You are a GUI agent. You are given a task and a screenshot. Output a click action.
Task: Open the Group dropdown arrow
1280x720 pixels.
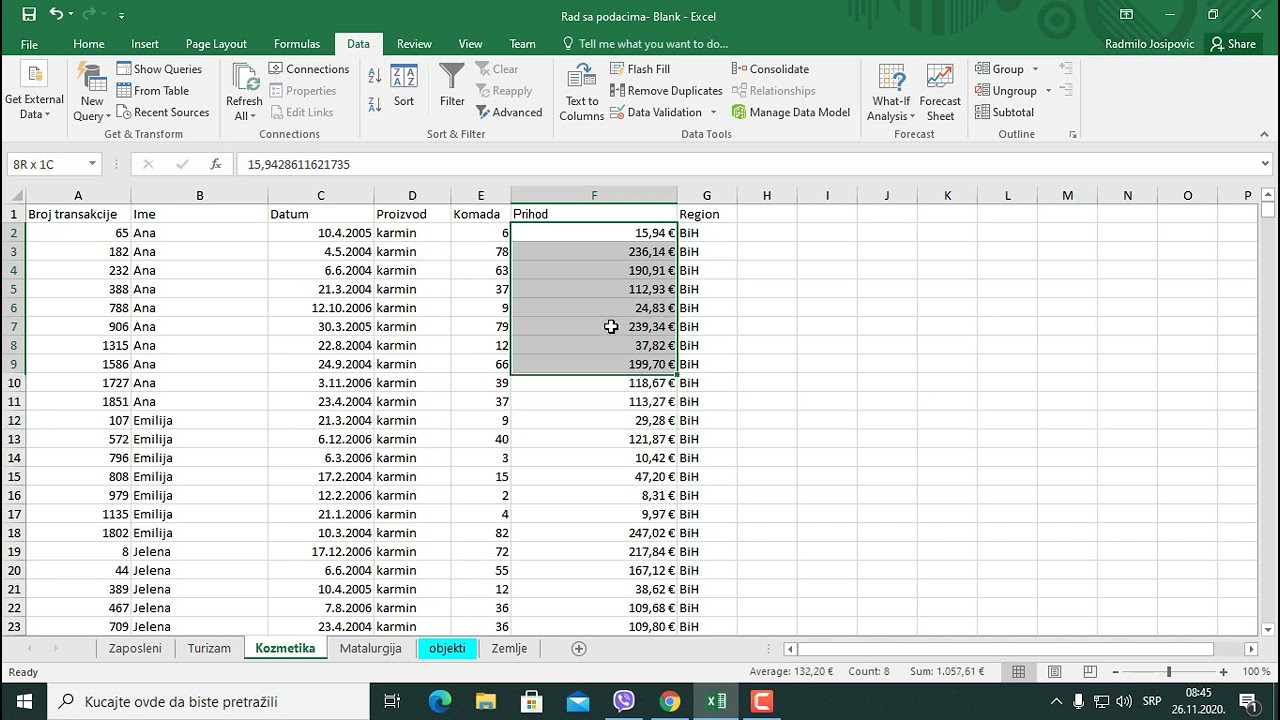click(1035, 69)
